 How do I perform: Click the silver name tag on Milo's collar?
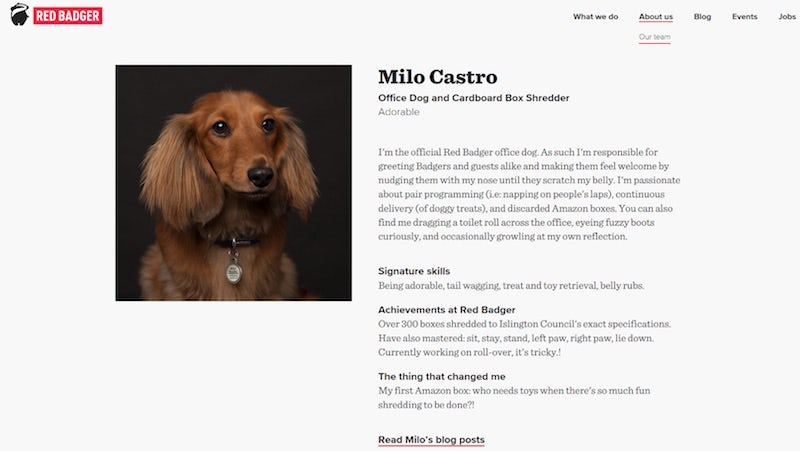[x=233, y=272]
